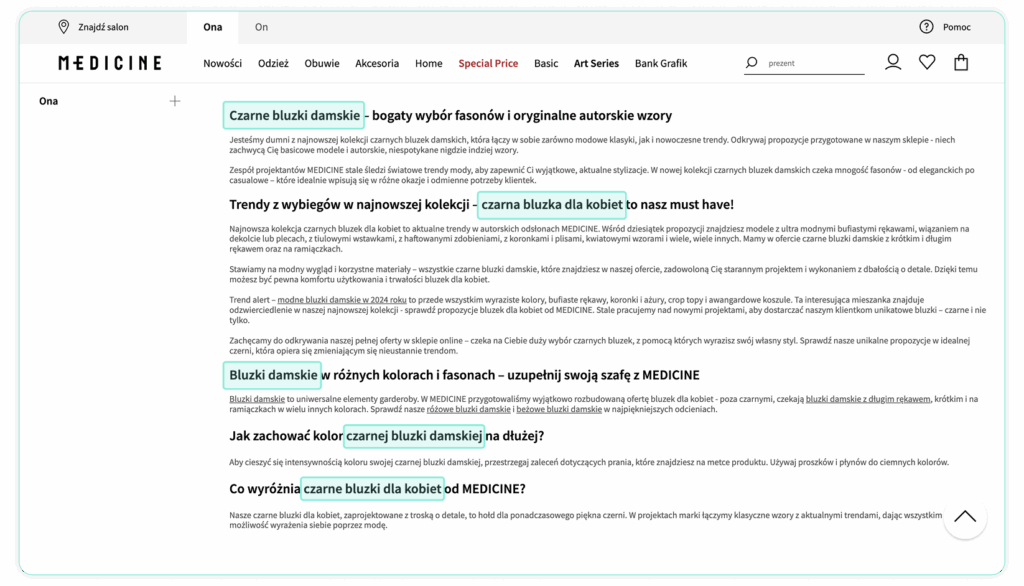Click the back-to-top arrow button
The width and height of the screenshot is (1024, 586).
click(965, 517)
